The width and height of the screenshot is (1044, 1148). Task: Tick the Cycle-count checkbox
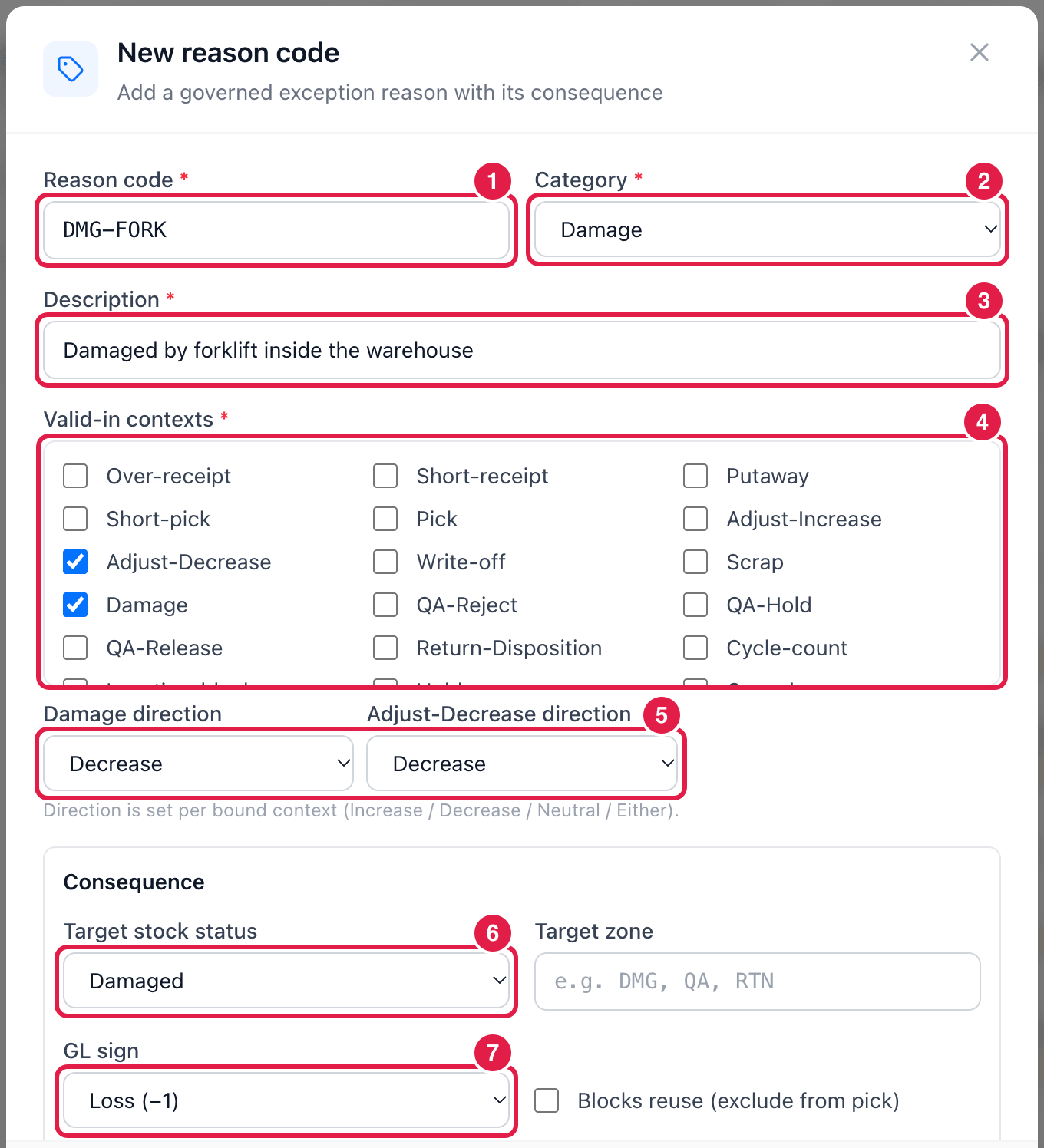[x=695, y=648]
